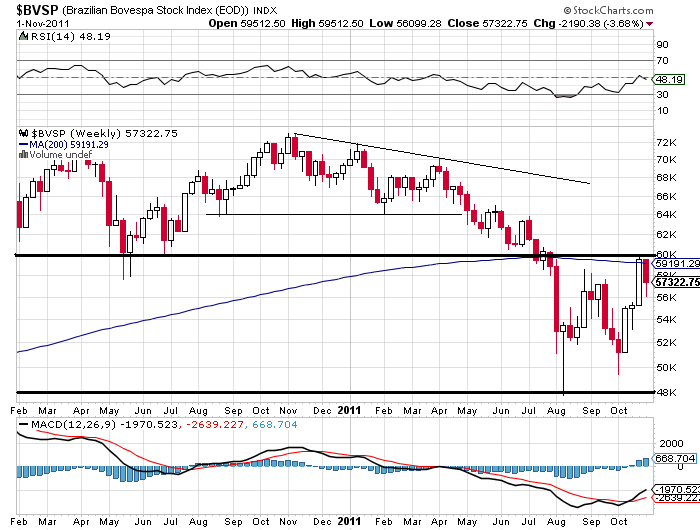Click the RSI(14) 48.19 legend label
The height and width of the screenshot is (530, 700).
(x=71, y=37)
